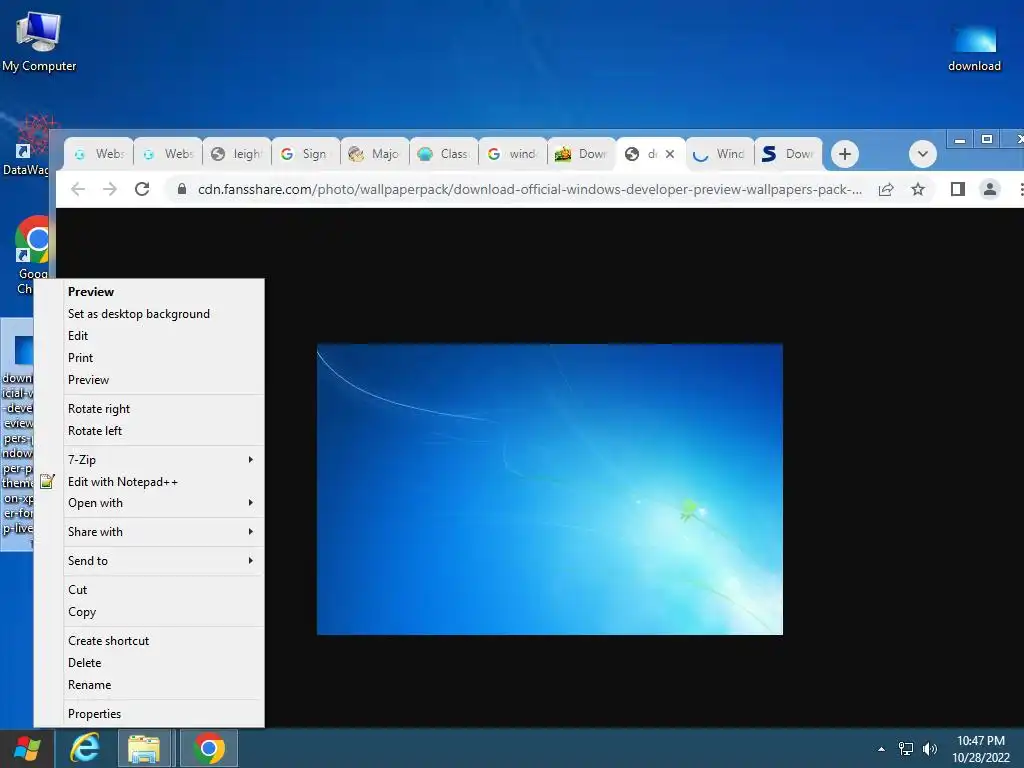Image resolution: width=1024 pixels, height=768 pixels.
Task: Open a new Chrome tab
Action: (844, 154)
